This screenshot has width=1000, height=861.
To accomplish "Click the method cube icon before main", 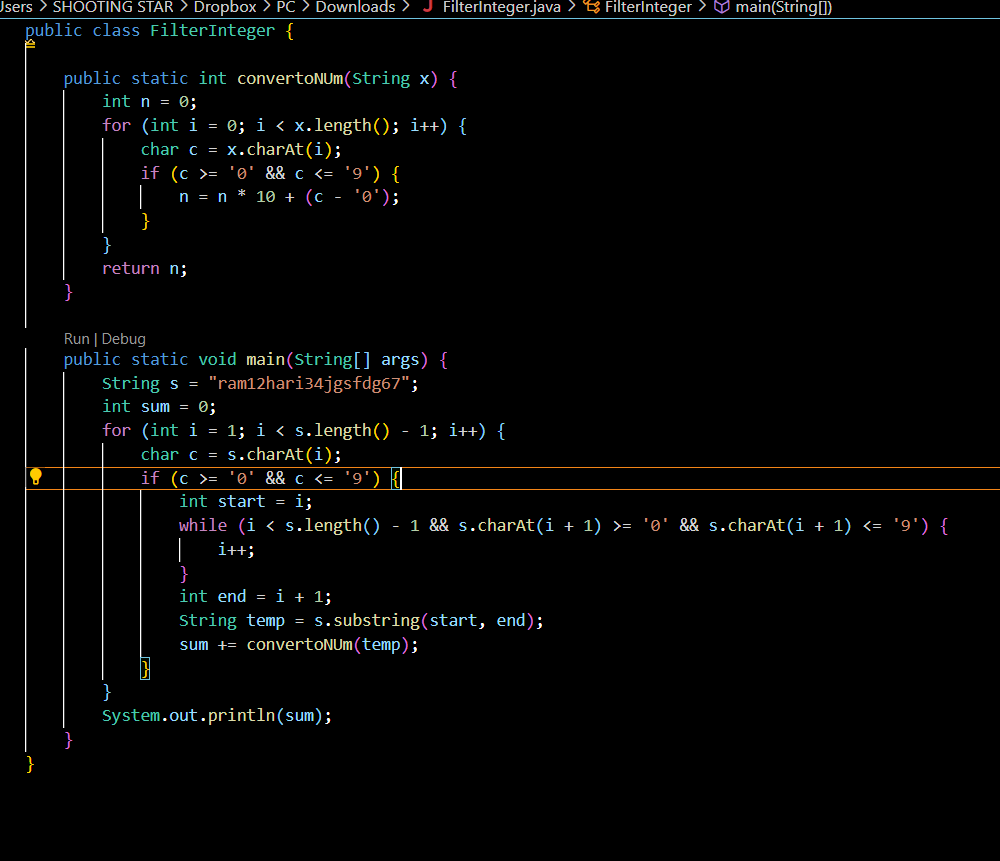I will coord(721,7).
